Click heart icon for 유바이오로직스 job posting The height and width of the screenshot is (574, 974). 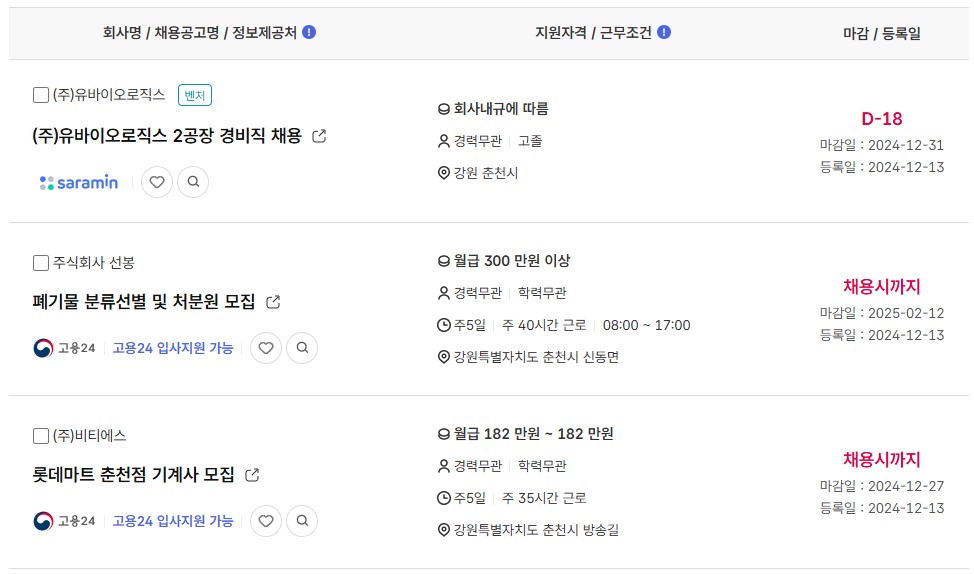coord(157,182)
